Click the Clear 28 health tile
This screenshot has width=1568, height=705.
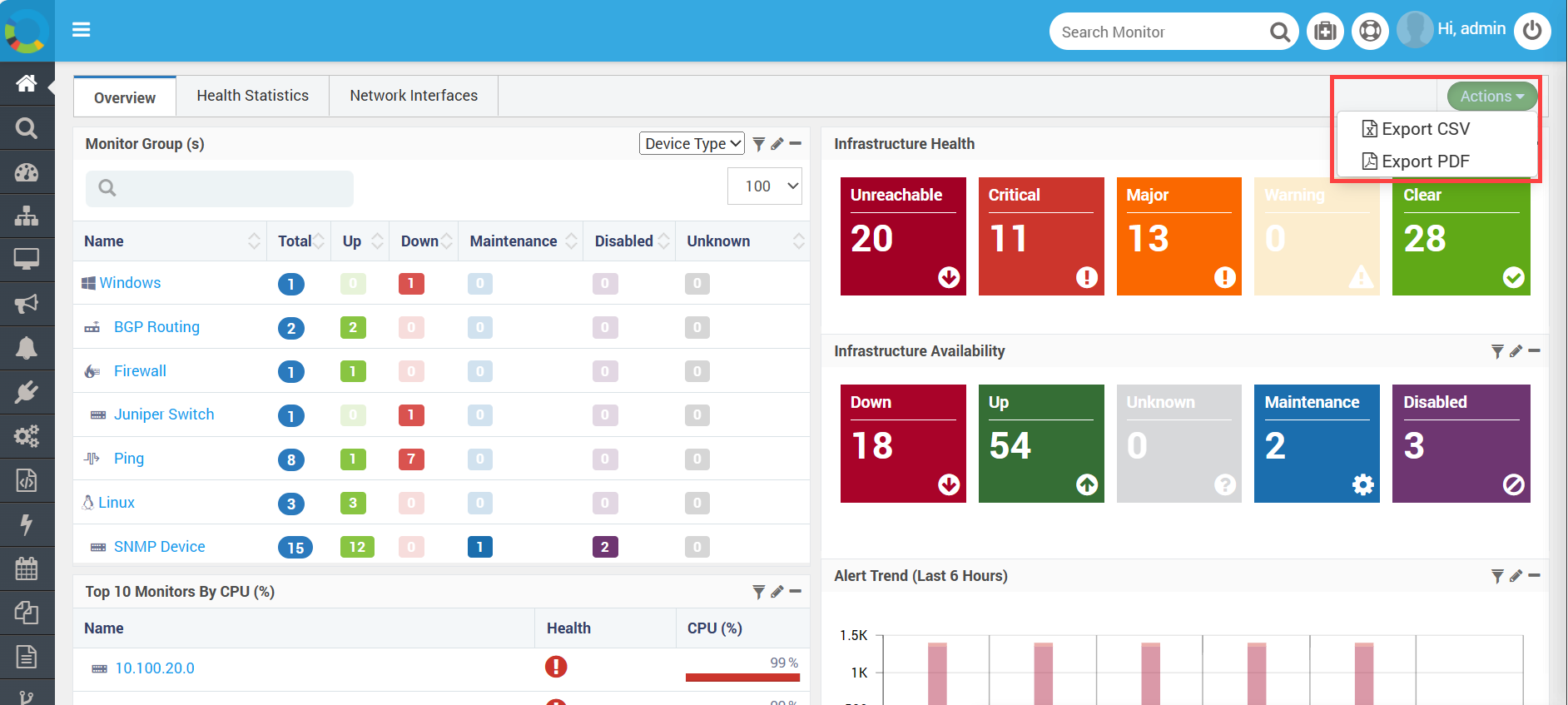[1461, 236]
